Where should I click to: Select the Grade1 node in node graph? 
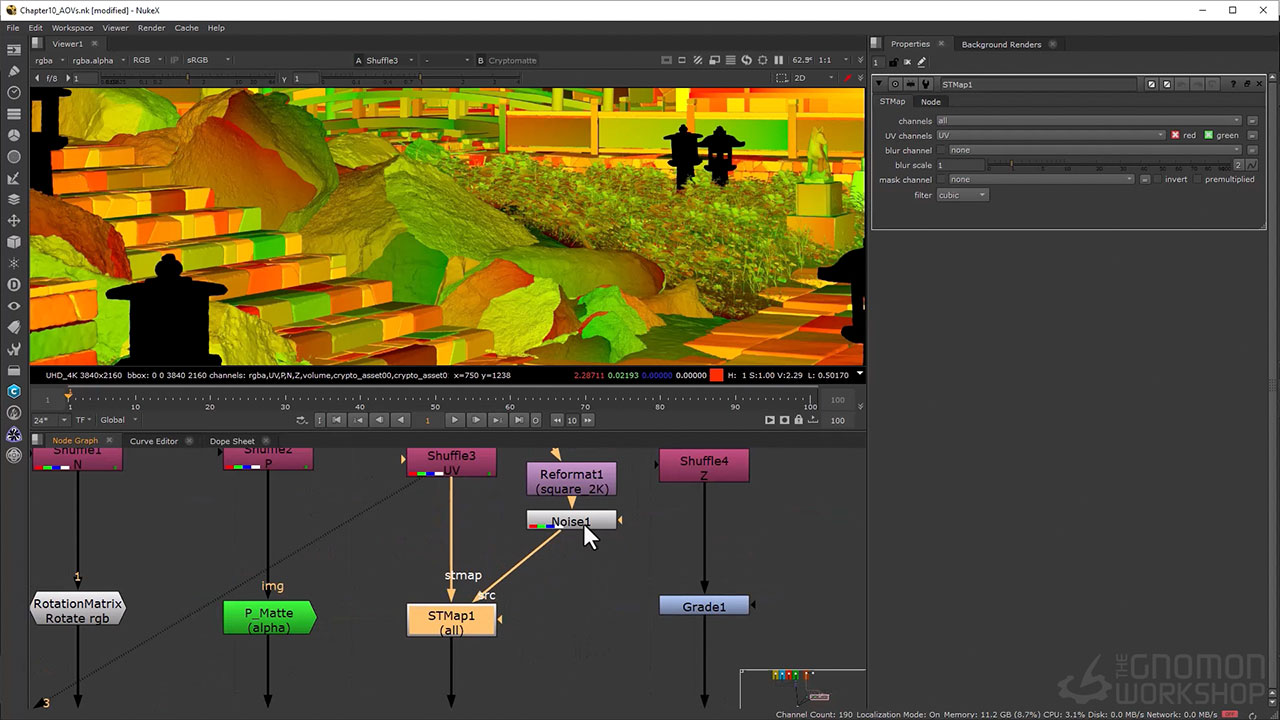point(704,606)
